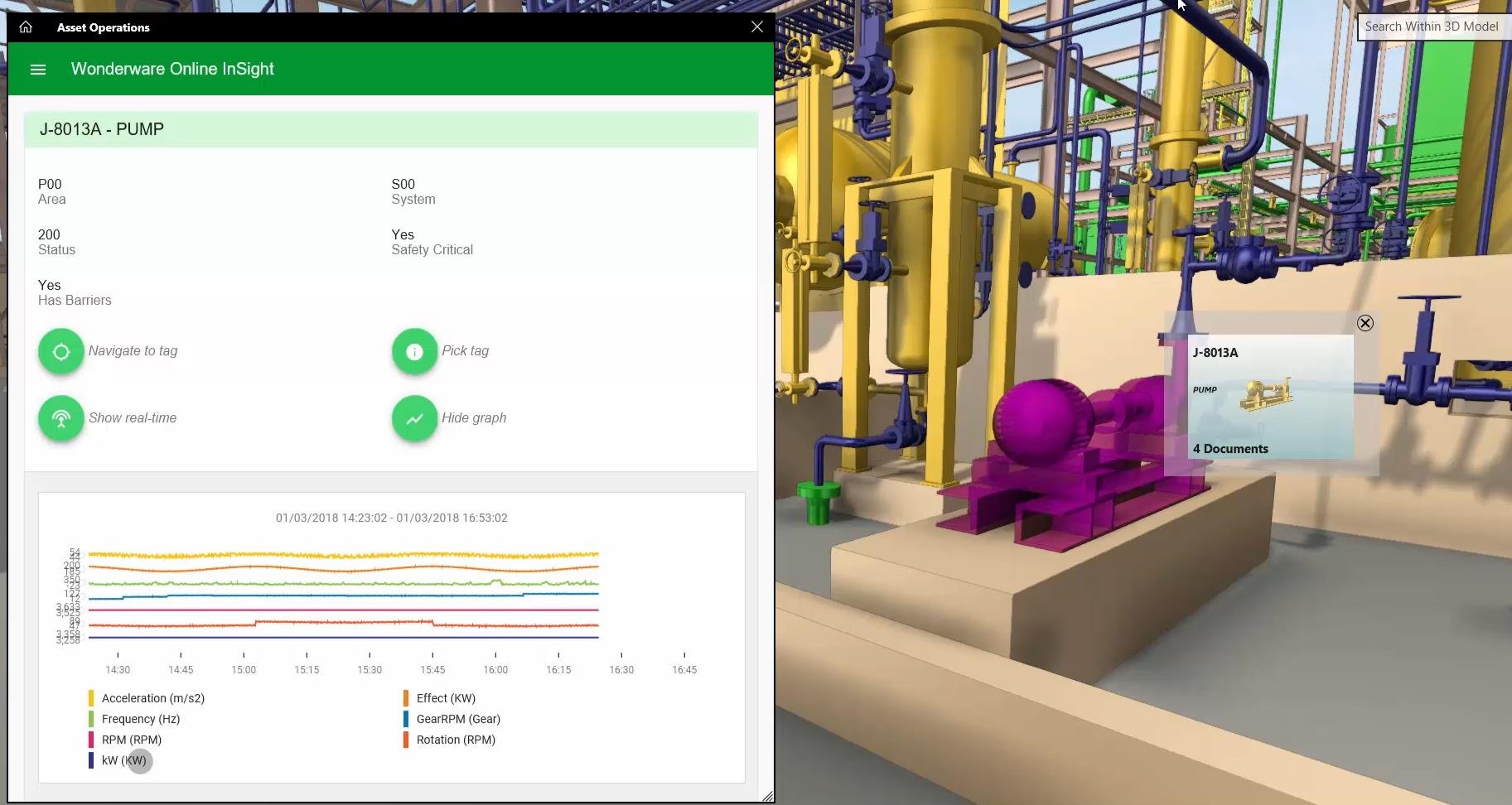The width and height of the screenshot is (1512, 805).
Task: Open the hamburger menu in the green header
Action: pos(38,70)
